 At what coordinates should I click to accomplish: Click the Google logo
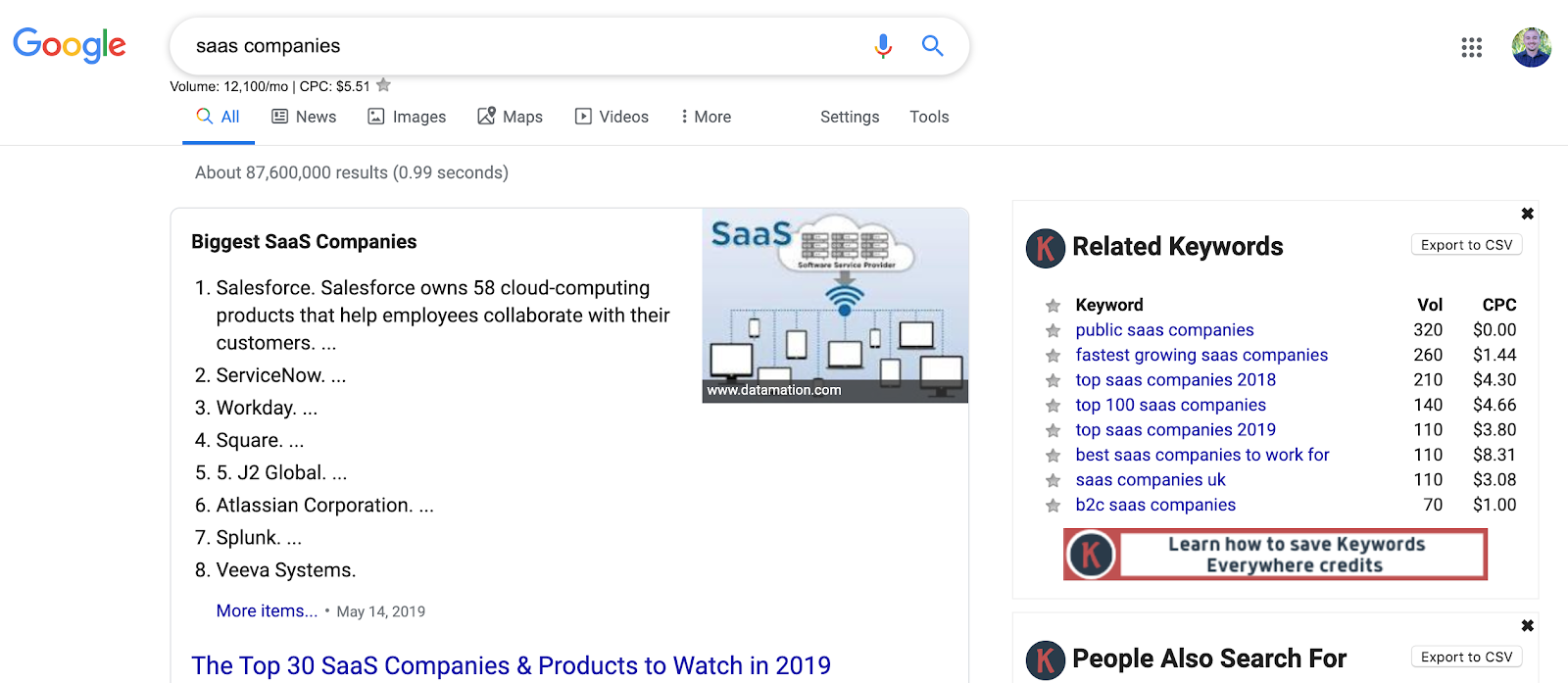(x=70, y=45)
